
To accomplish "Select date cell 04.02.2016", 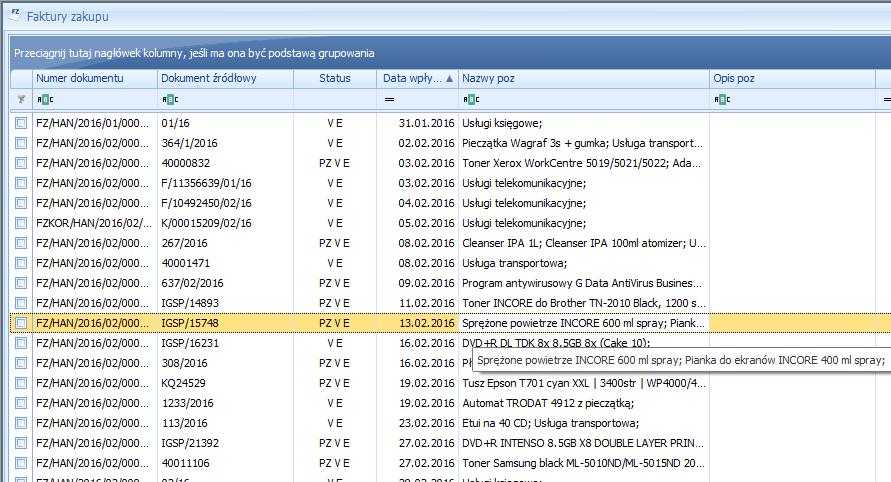I will tap(417, 203).
